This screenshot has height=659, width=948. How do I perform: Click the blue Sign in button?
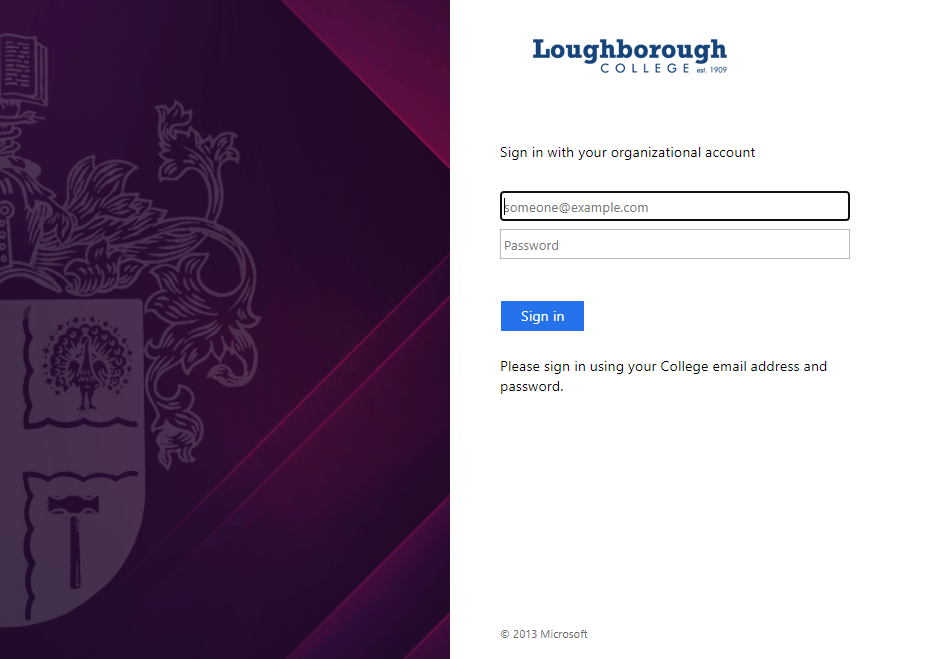(542, 316)
